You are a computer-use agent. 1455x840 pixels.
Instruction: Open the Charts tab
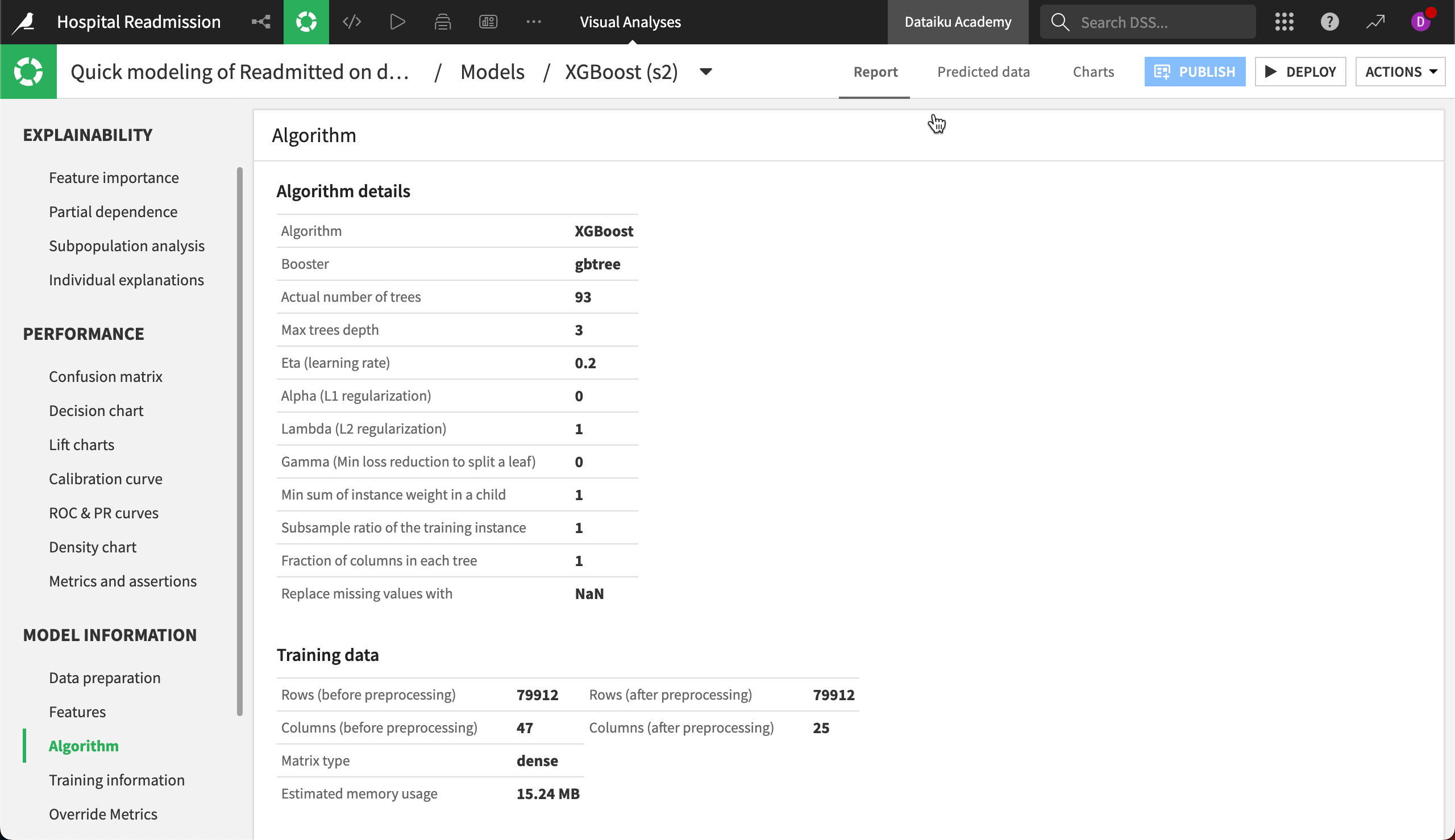[x=1093, y=72]
